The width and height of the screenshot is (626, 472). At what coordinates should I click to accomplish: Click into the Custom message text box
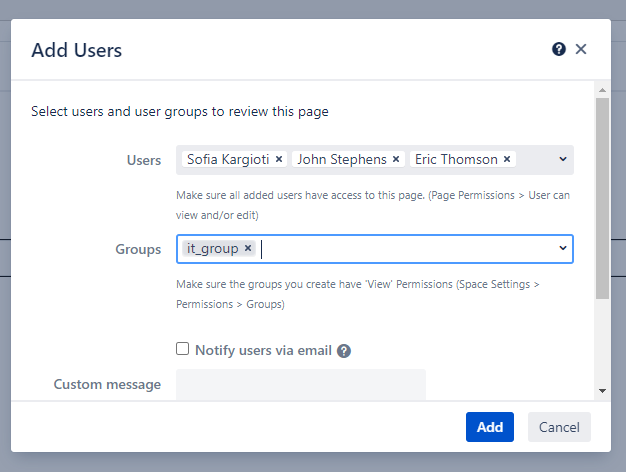click(300, 384)
